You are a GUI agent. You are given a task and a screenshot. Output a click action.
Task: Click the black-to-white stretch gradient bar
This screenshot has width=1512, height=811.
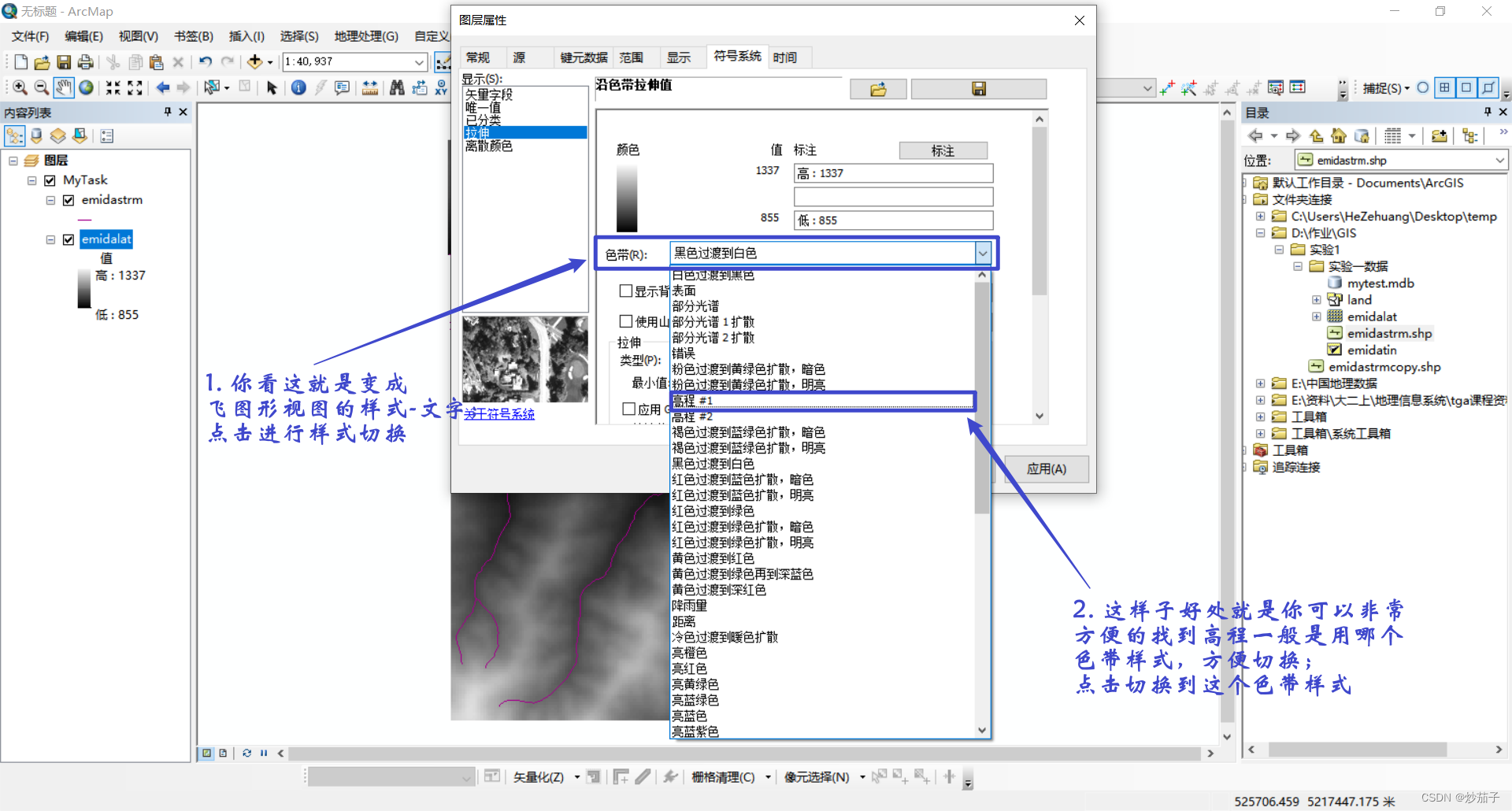tap(627, 198)
